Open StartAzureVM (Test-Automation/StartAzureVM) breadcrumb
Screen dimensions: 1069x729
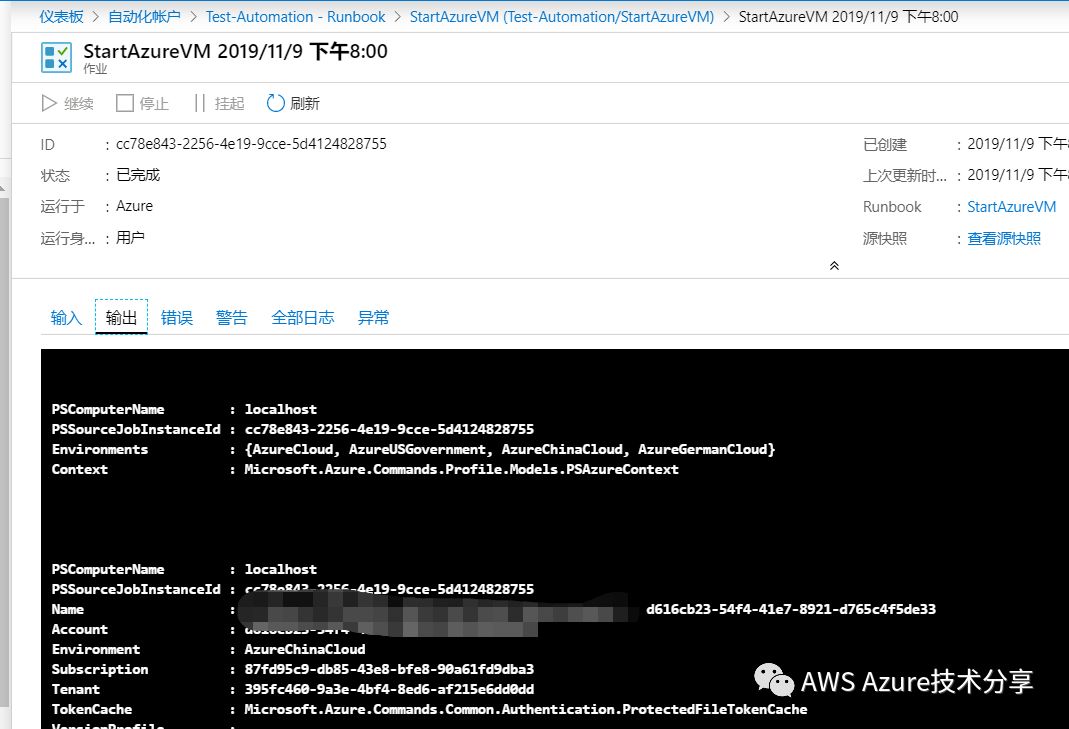click(562, 16)
